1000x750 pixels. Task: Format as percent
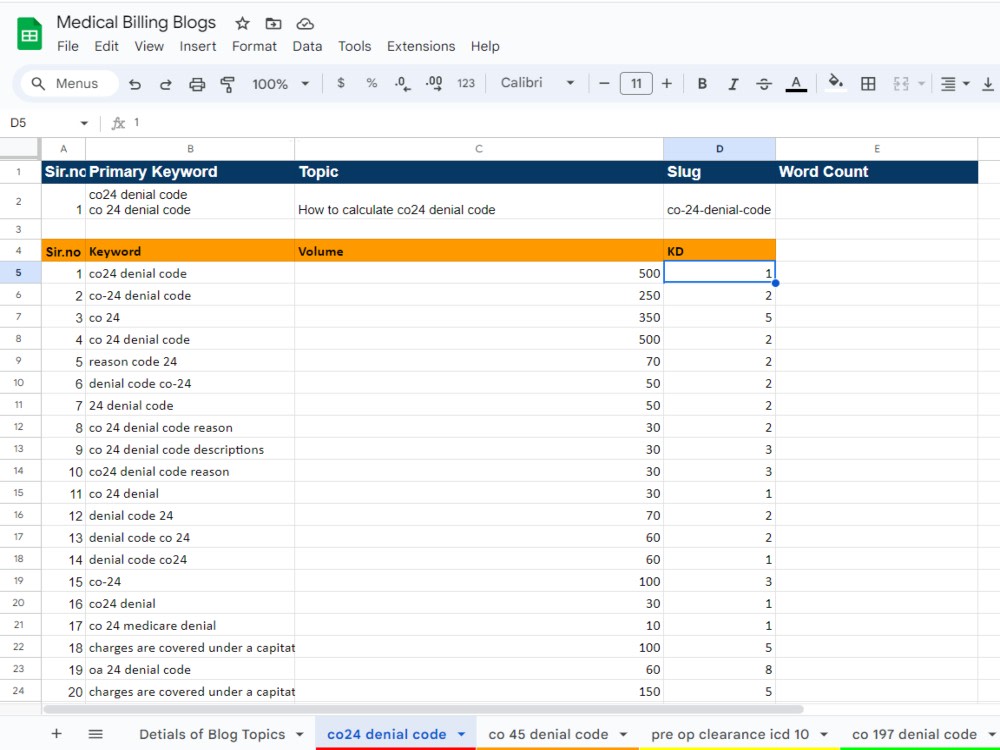tap(372, 83)
